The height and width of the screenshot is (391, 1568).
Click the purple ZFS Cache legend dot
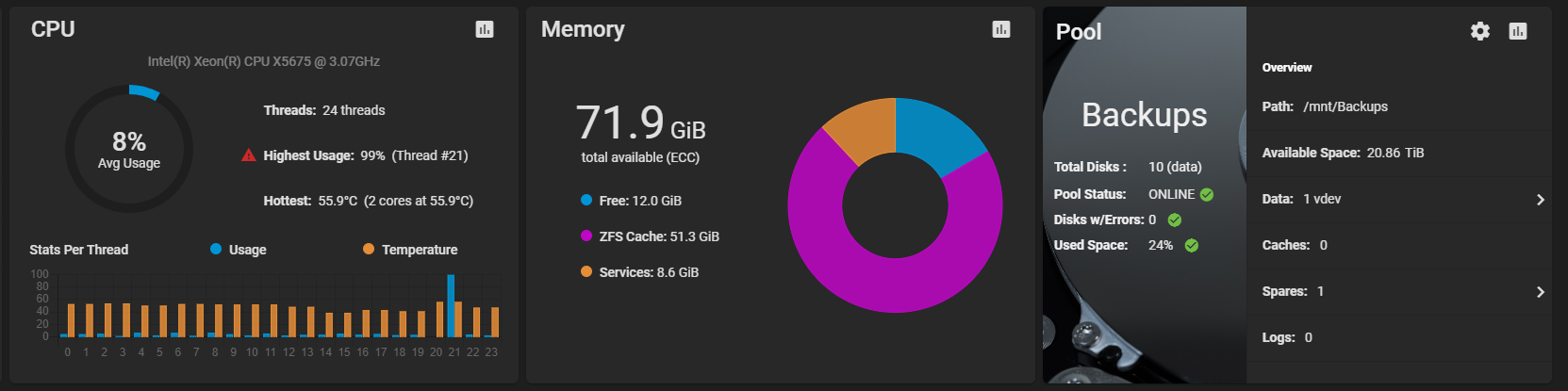(x=586, y=236)
